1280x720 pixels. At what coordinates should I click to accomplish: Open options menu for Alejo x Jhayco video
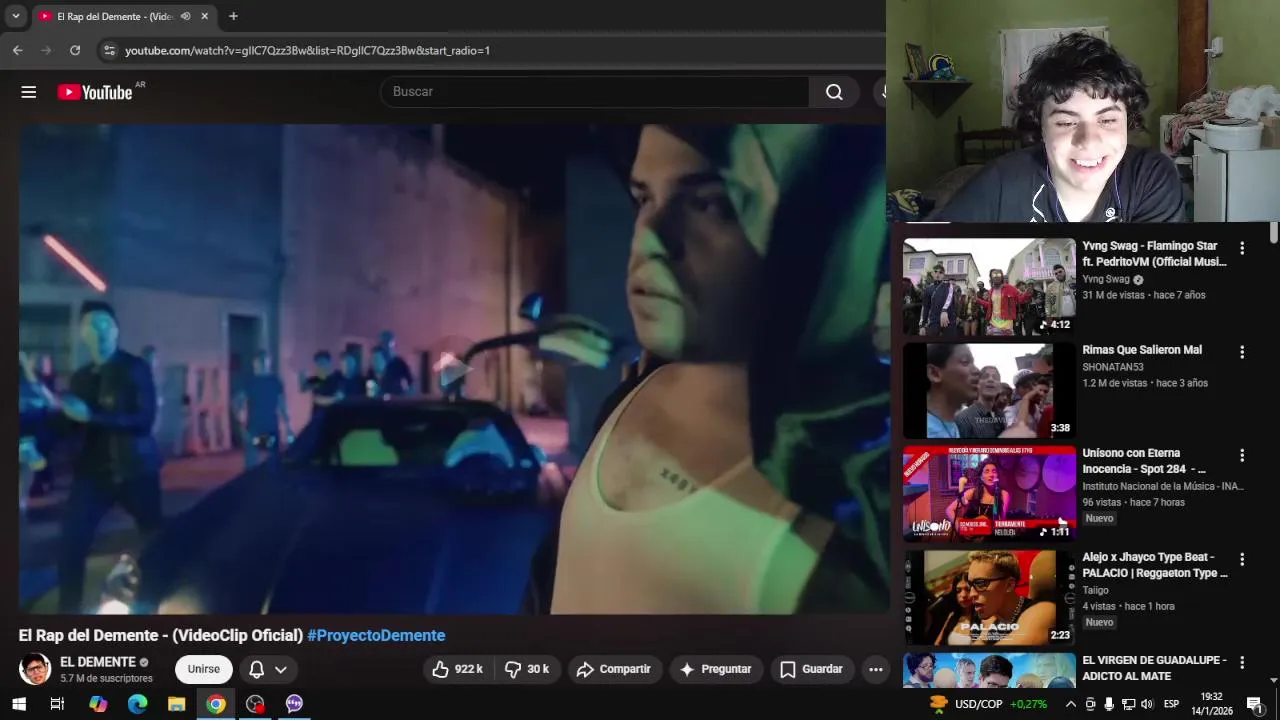(x=1242, y=559)
